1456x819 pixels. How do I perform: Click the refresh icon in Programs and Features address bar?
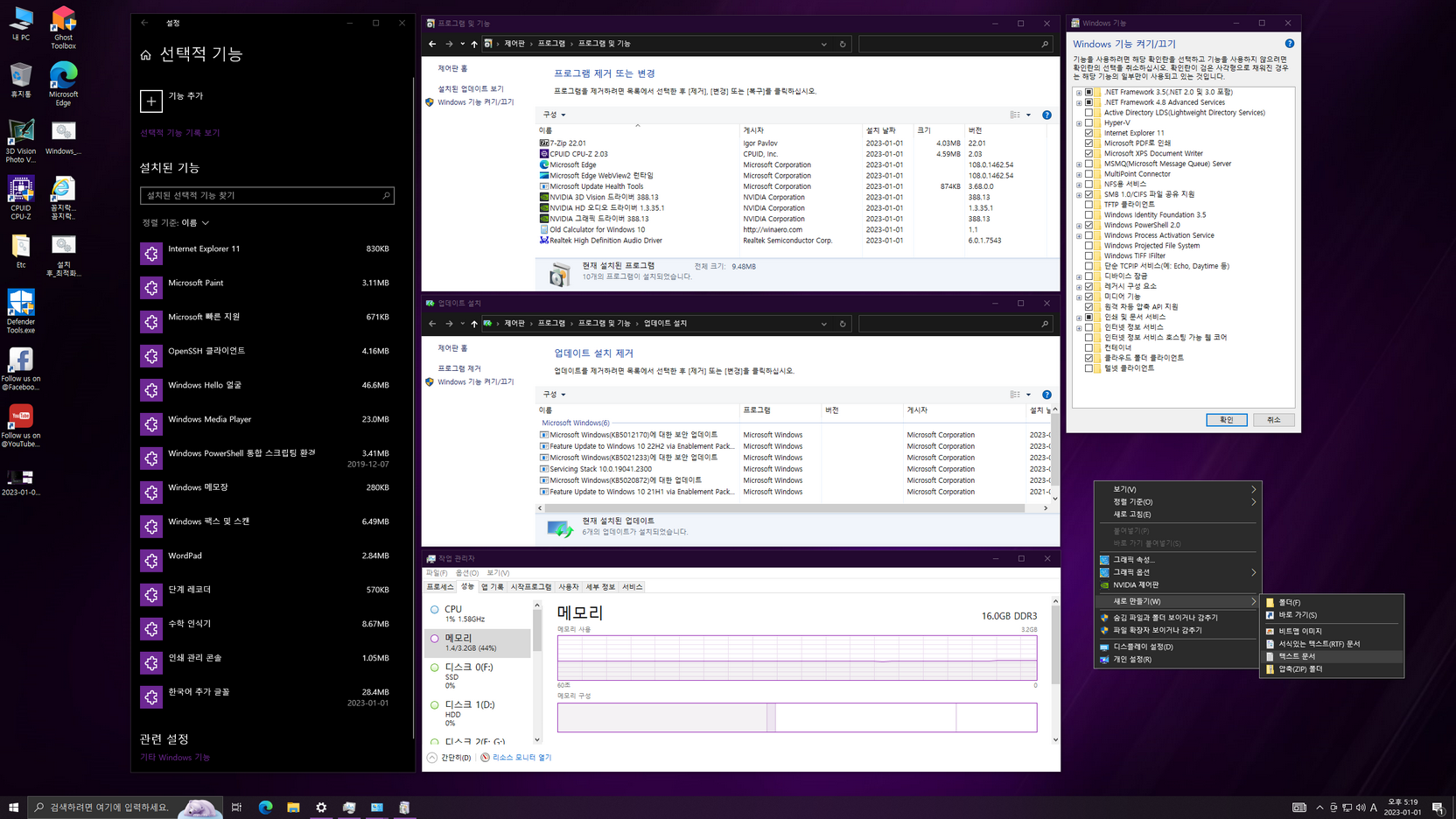843,44
